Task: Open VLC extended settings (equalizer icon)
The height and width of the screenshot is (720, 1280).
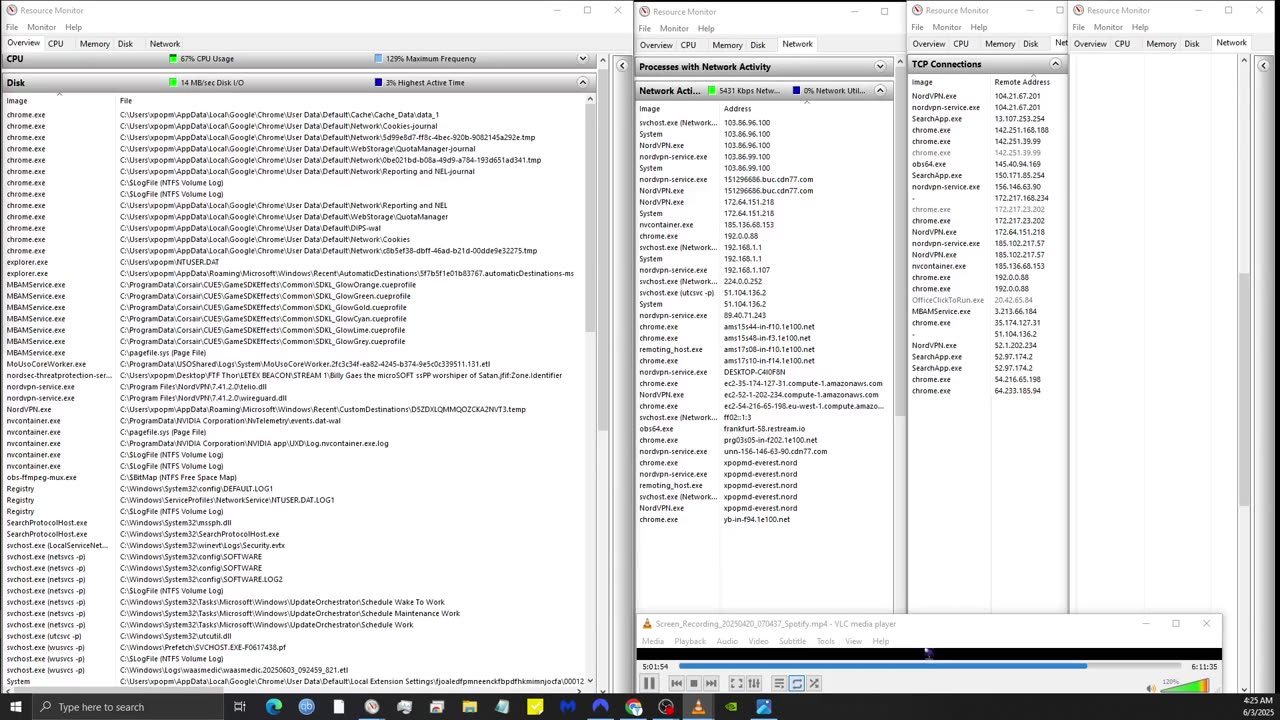Action: point(754,684)
